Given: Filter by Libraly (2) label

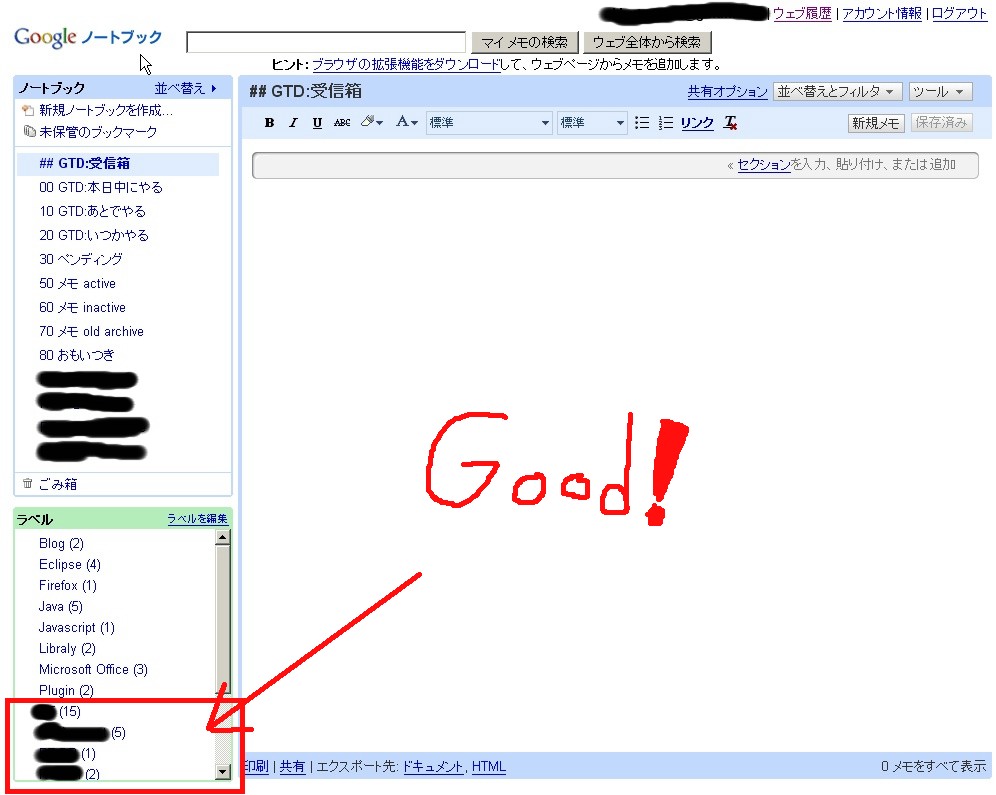Looking at the screenshot, I should [67, 648].
